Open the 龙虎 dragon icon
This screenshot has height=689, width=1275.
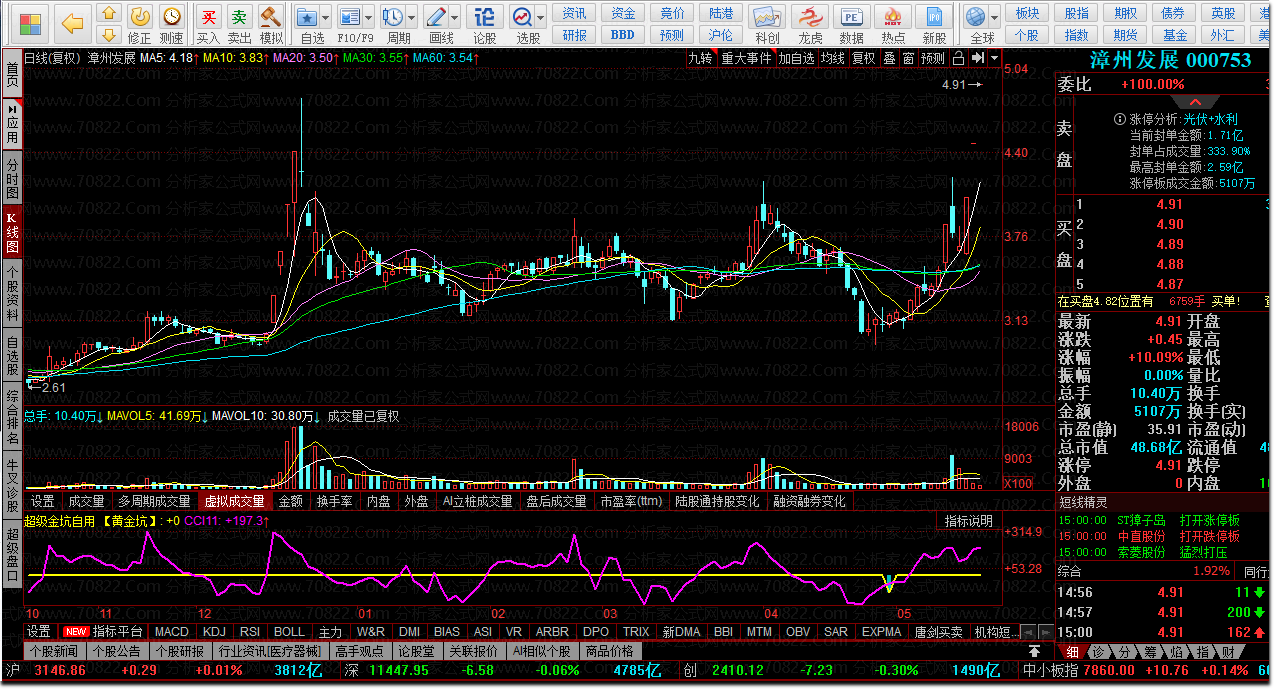click(x=810, y=24)
